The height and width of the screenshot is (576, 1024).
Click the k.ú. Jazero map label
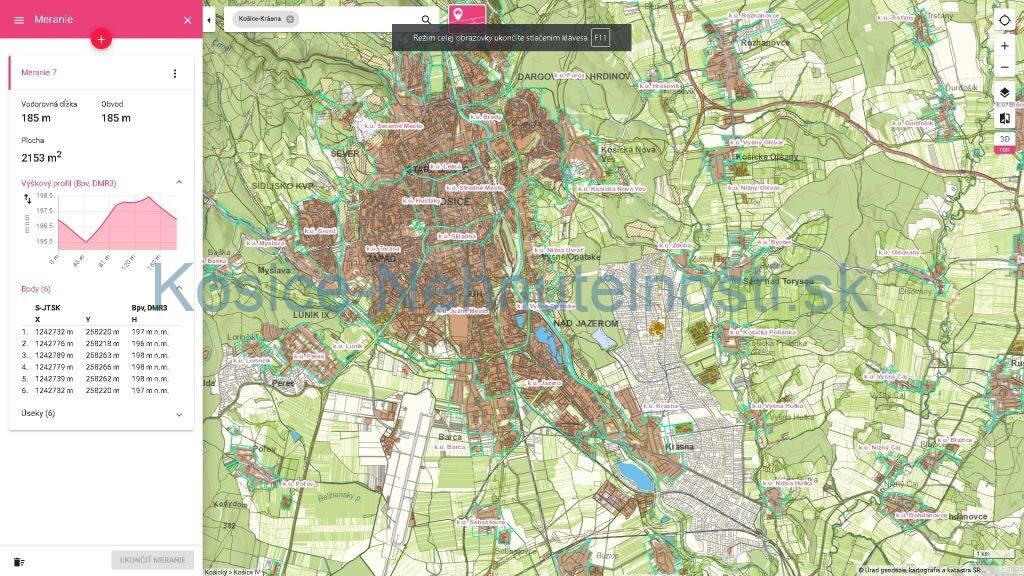[x=543, y=383]
